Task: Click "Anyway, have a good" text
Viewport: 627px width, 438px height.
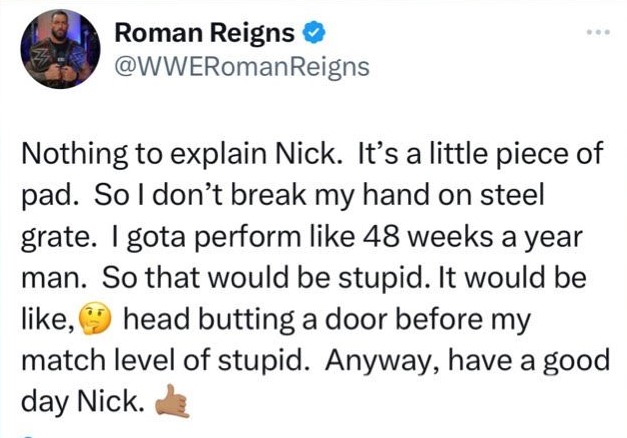Action: (x=467, y=361)
